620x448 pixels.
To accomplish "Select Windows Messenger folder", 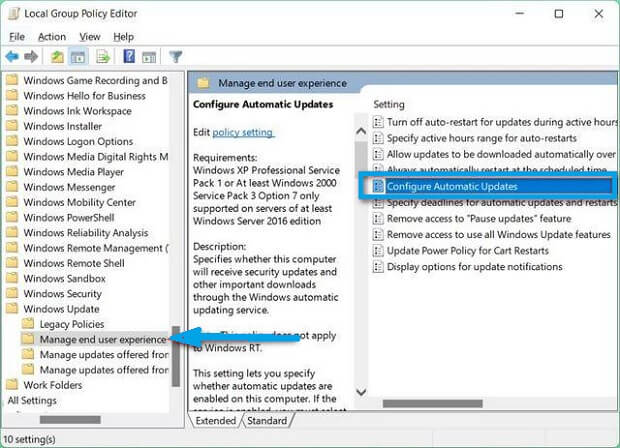I will (69, 187).
